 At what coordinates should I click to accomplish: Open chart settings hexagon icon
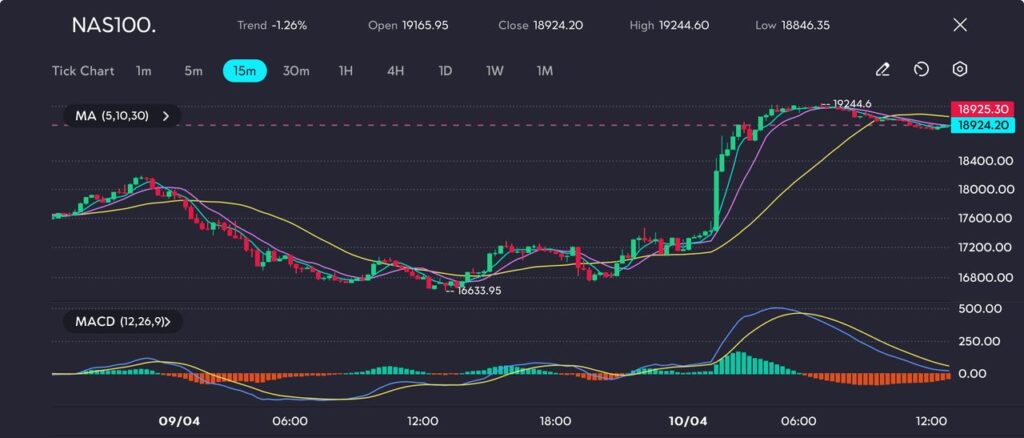[959, 70]
